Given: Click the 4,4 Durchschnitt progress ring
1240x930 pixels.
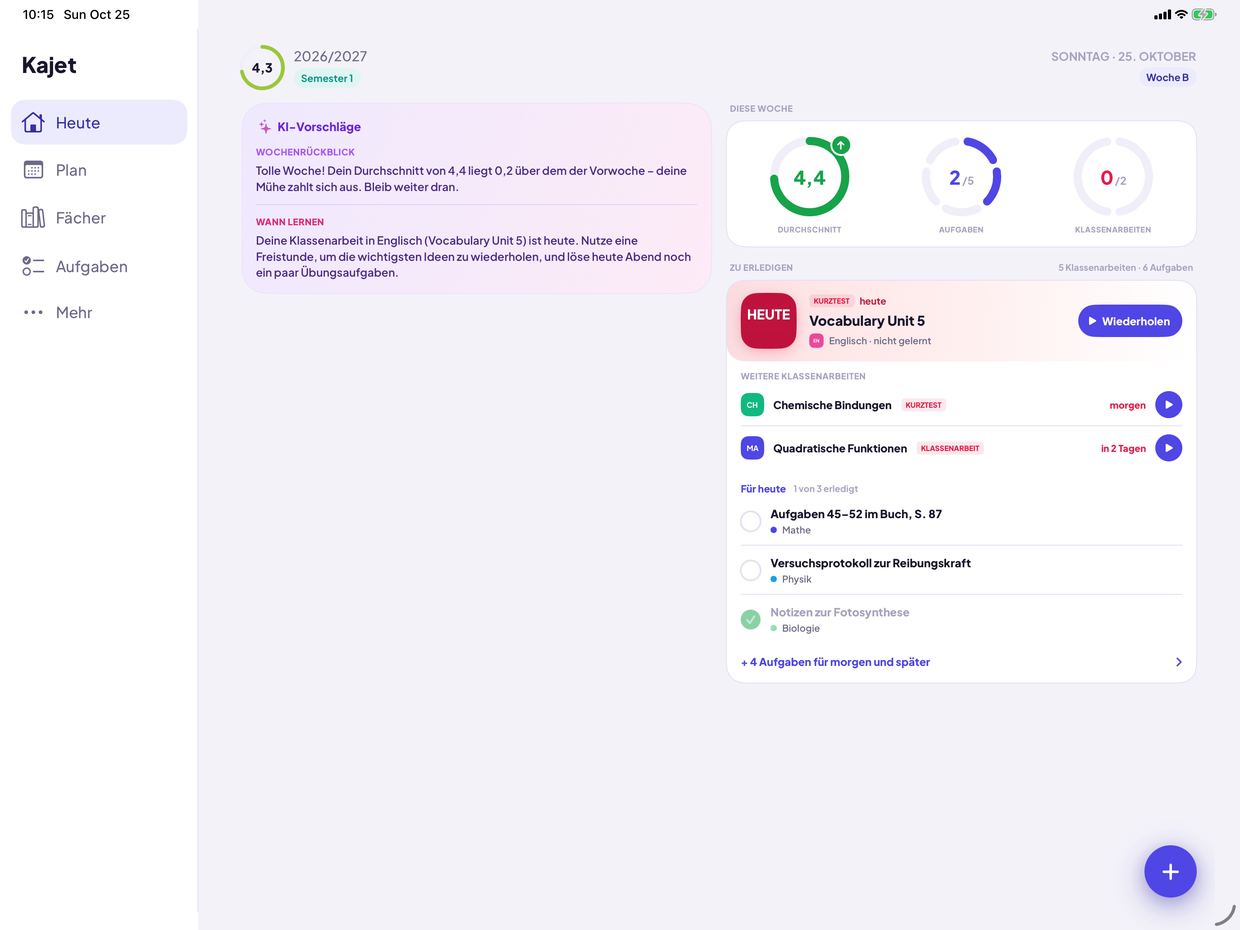Looking at the screenshot, I should tap(809, 178).
